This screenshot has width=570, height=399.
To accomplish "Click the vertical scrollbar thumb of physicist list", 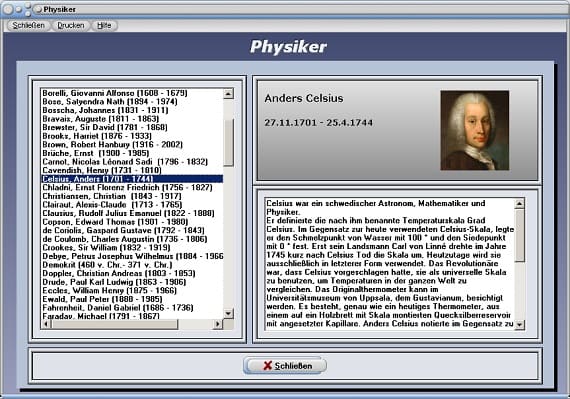I will pyautogui.click(x=228, y=142).
